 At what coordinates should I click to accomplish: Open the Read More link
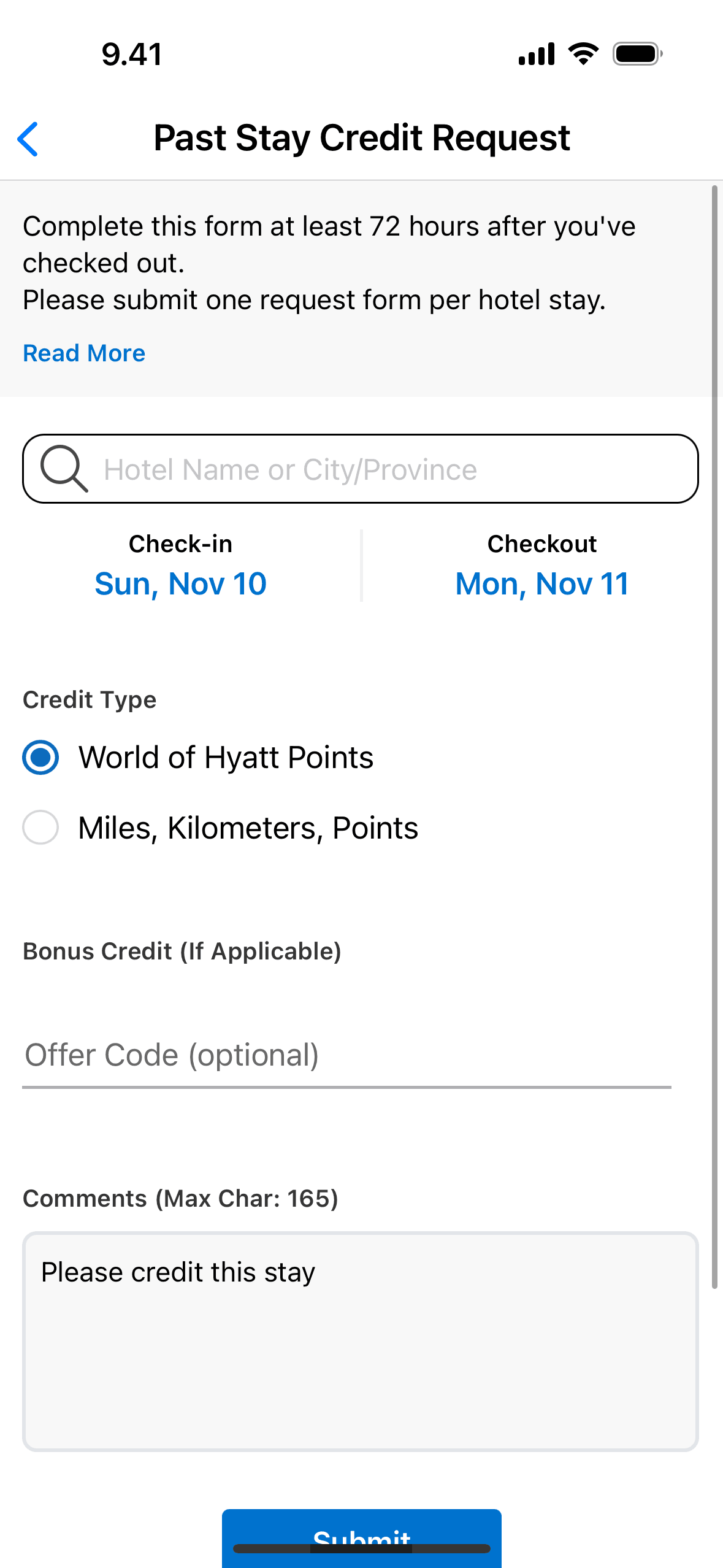click(84, 353)
